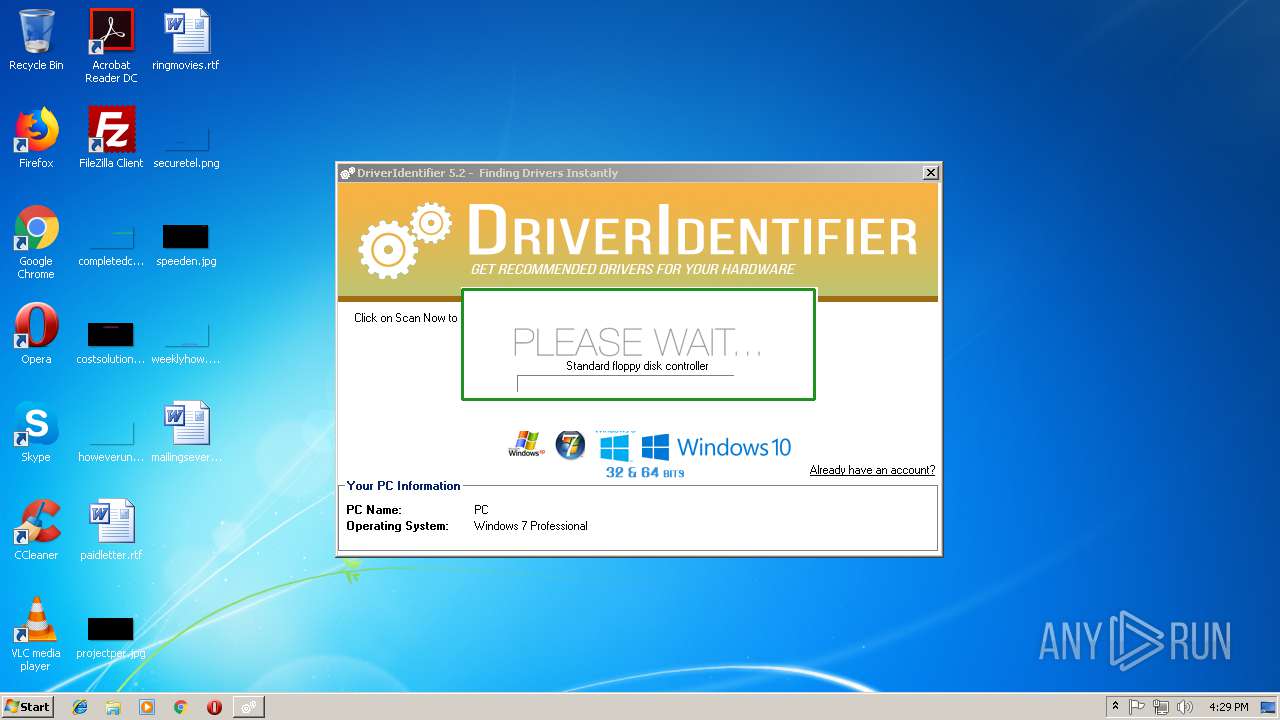Open the Start menu
1280x720 pixels.
27,706
